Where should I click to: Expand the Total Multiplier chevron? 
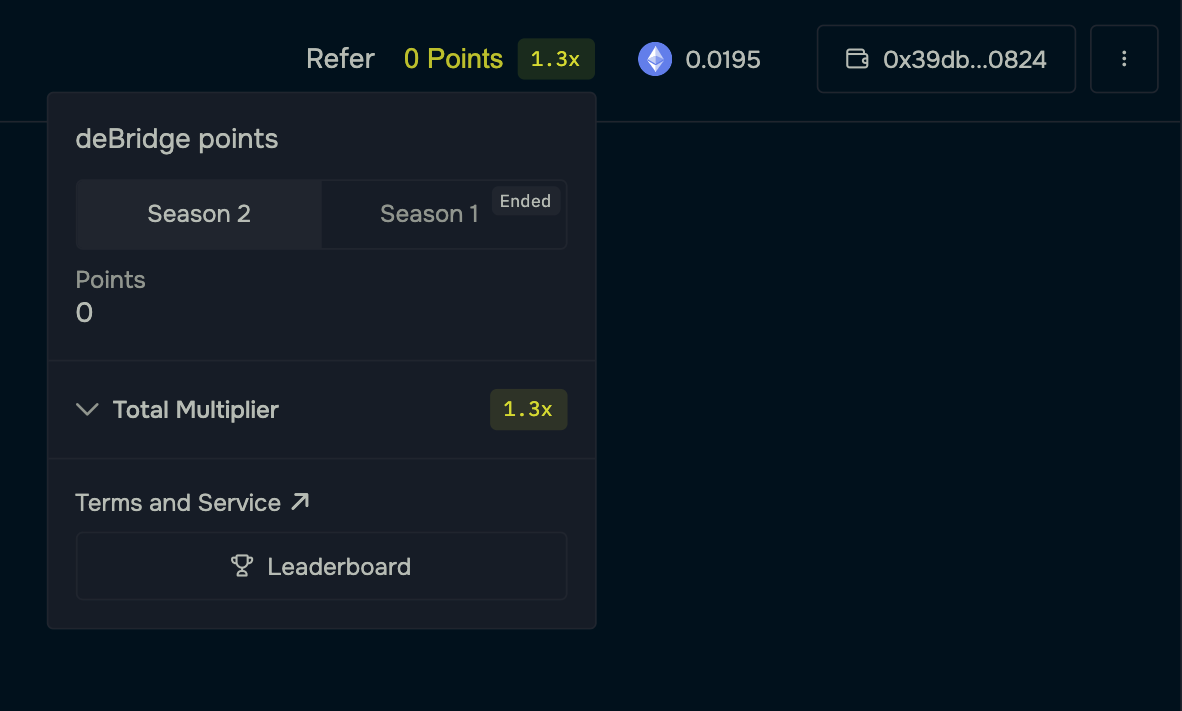[88, 409]
